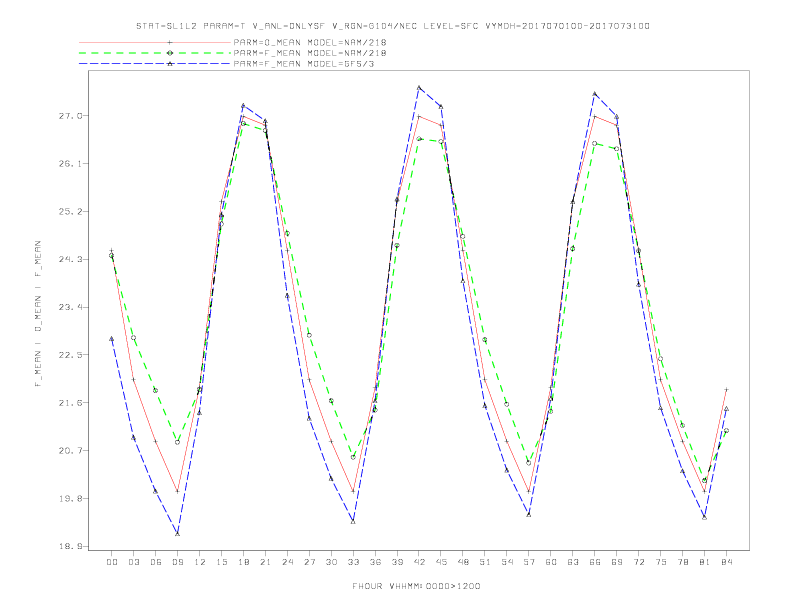Click the x-axis forecast hour label 63
The width and height of the screenshot is (792, 612).
[573, 562]
